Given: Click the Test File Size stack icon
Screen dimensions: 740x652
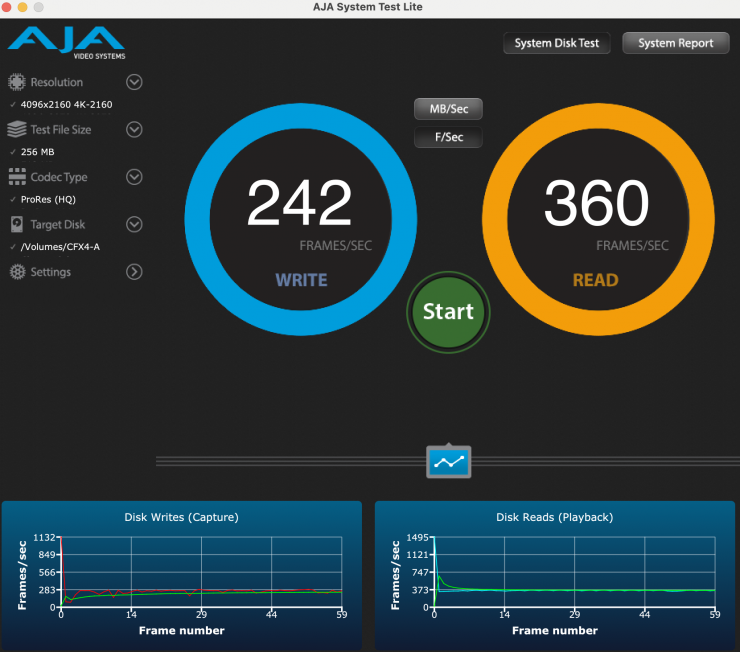Looking at the screenshot, I should click(17, 130).
